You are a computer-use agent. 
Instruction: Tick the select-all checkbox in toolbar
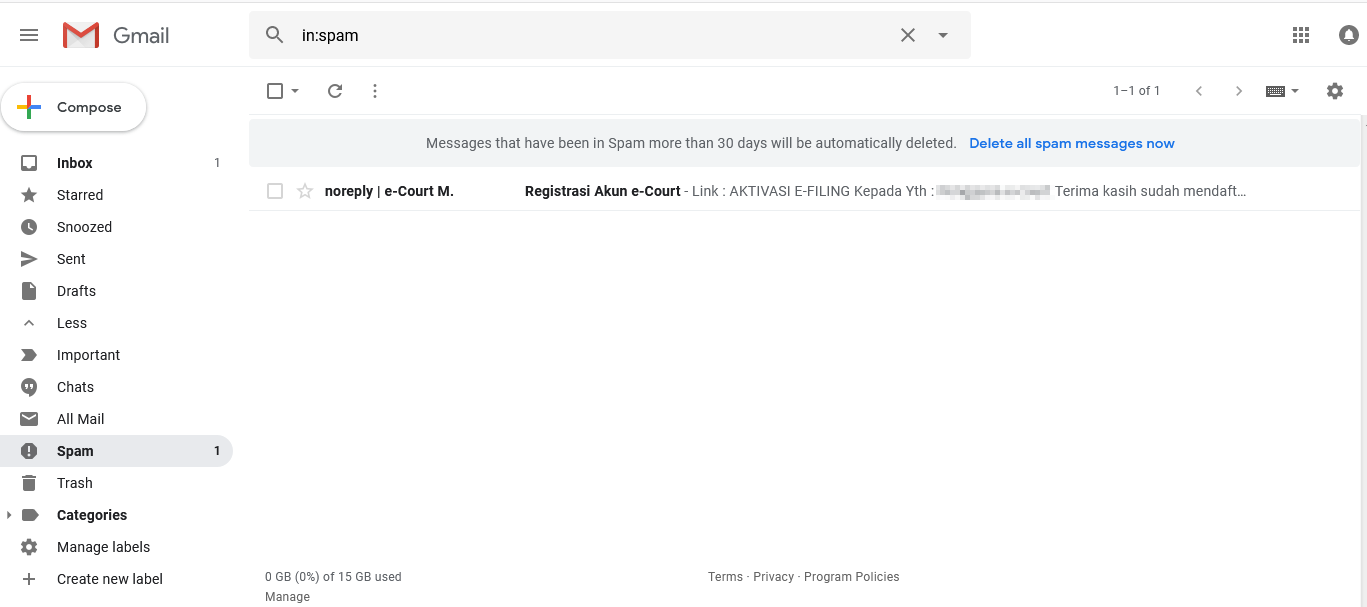pos(275,91)
